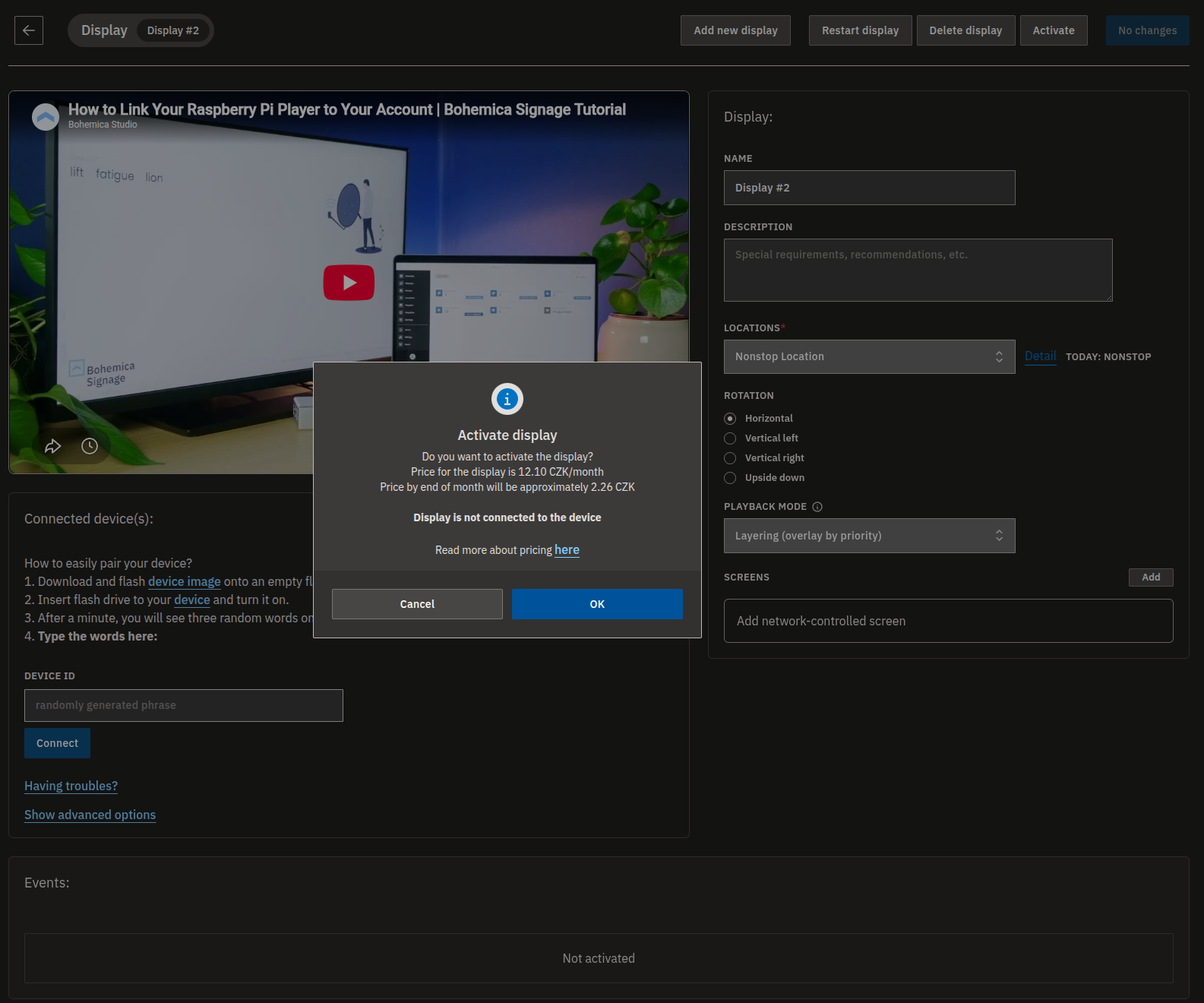This screenshot has width=1204, height=1003.
Task: Select Vertical right rotation
Action: click(x=730, y=458)
